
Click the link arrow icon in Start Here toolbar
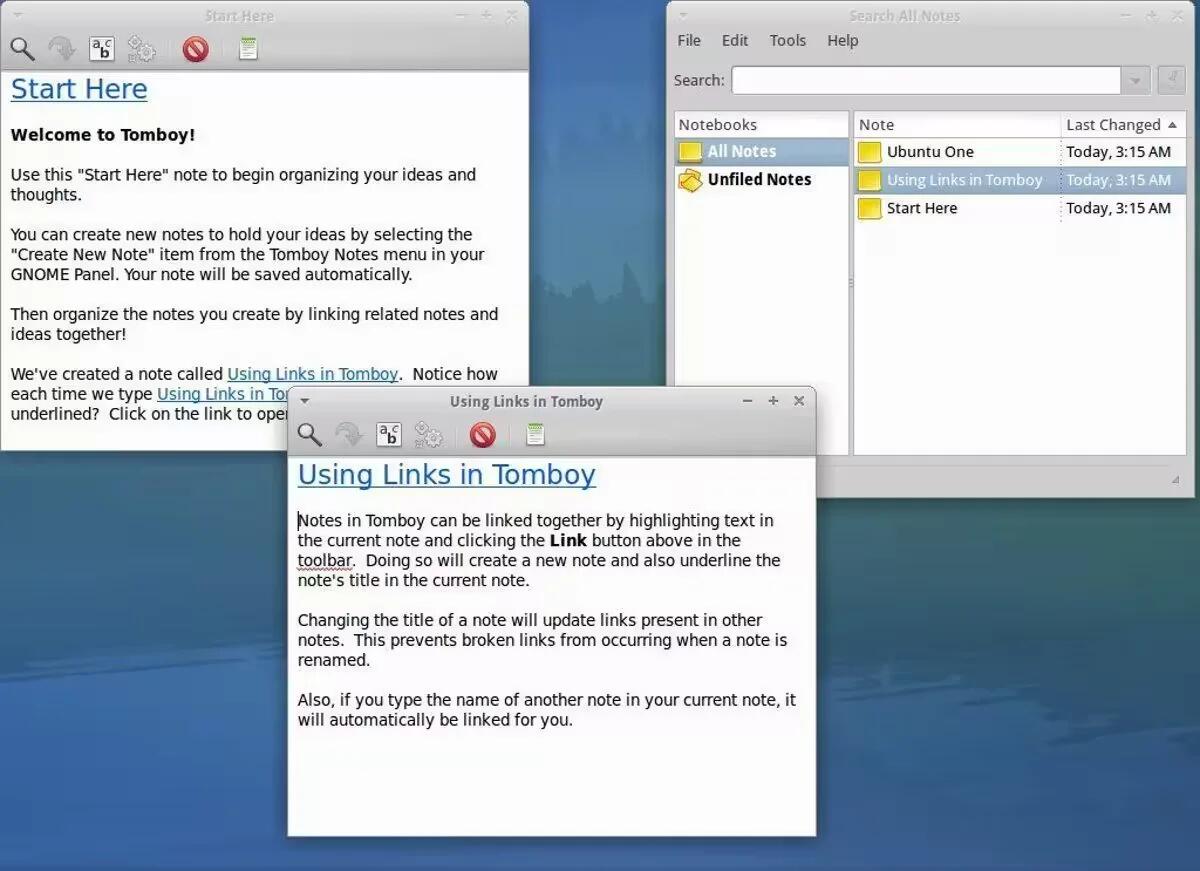point(61,48)
